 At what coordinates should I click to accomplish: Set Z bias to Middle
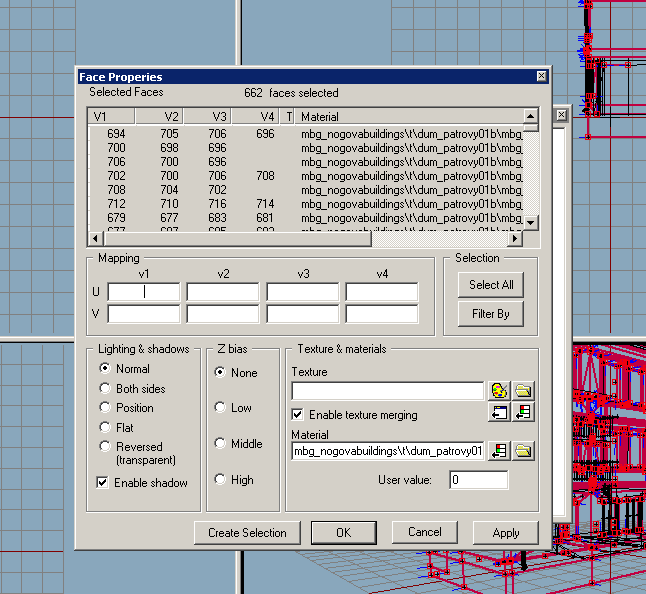(x=220, y=444)
